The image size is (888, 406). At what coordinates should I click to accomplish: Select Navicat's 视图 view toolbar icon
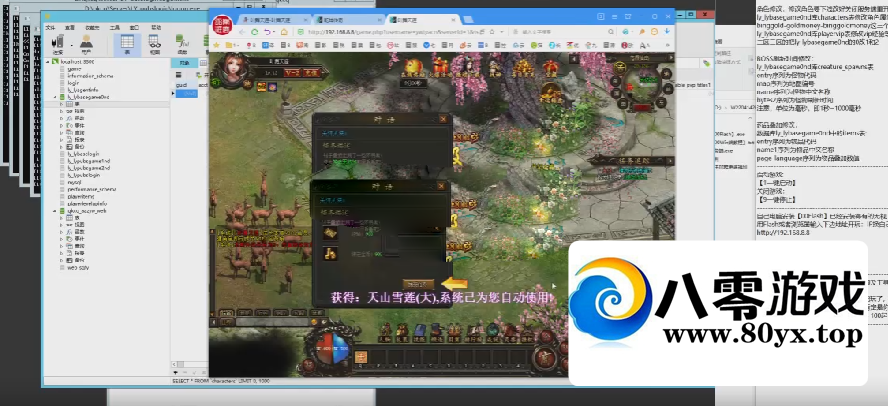[x=154, y=44]
